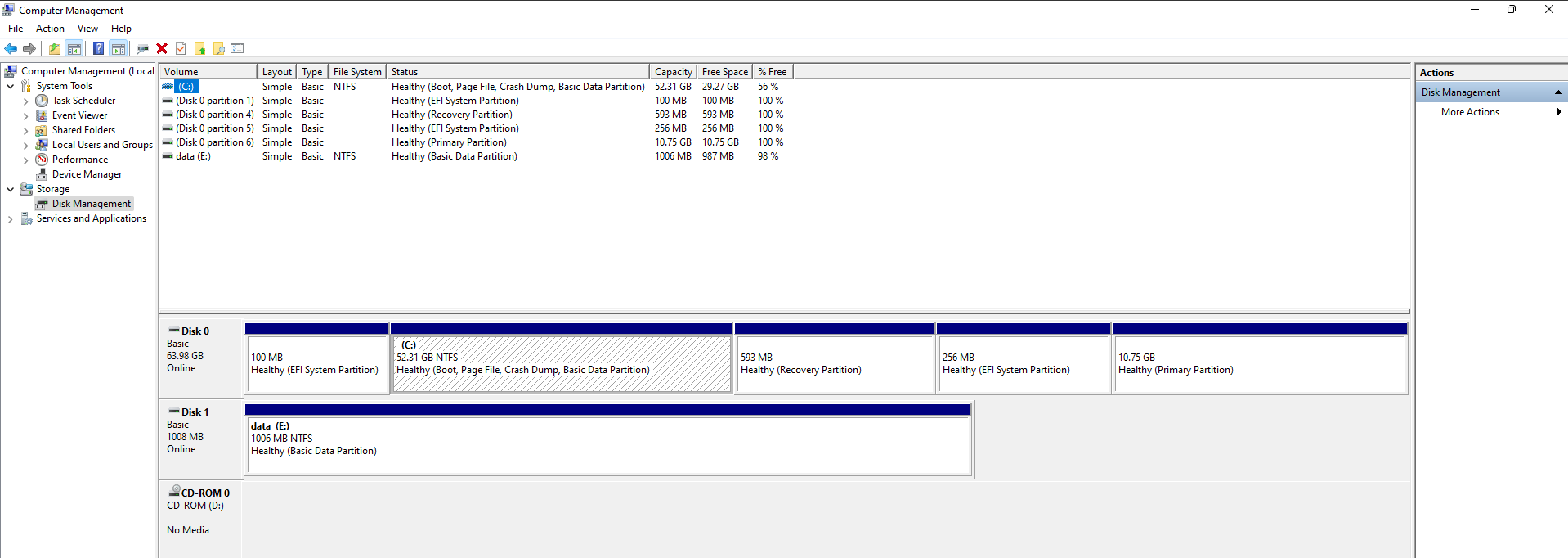Click the Connect/Rescan disk toolbar icon

(143, 49)
